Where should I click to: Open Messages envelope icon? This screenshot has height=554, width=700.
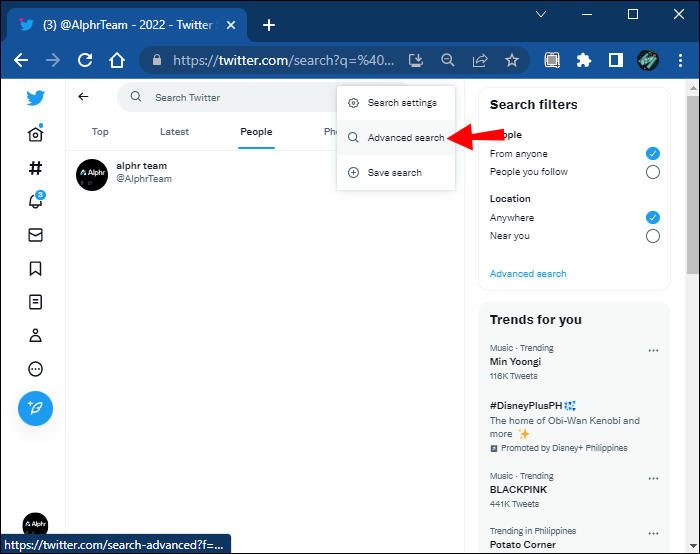click(35, 235)
